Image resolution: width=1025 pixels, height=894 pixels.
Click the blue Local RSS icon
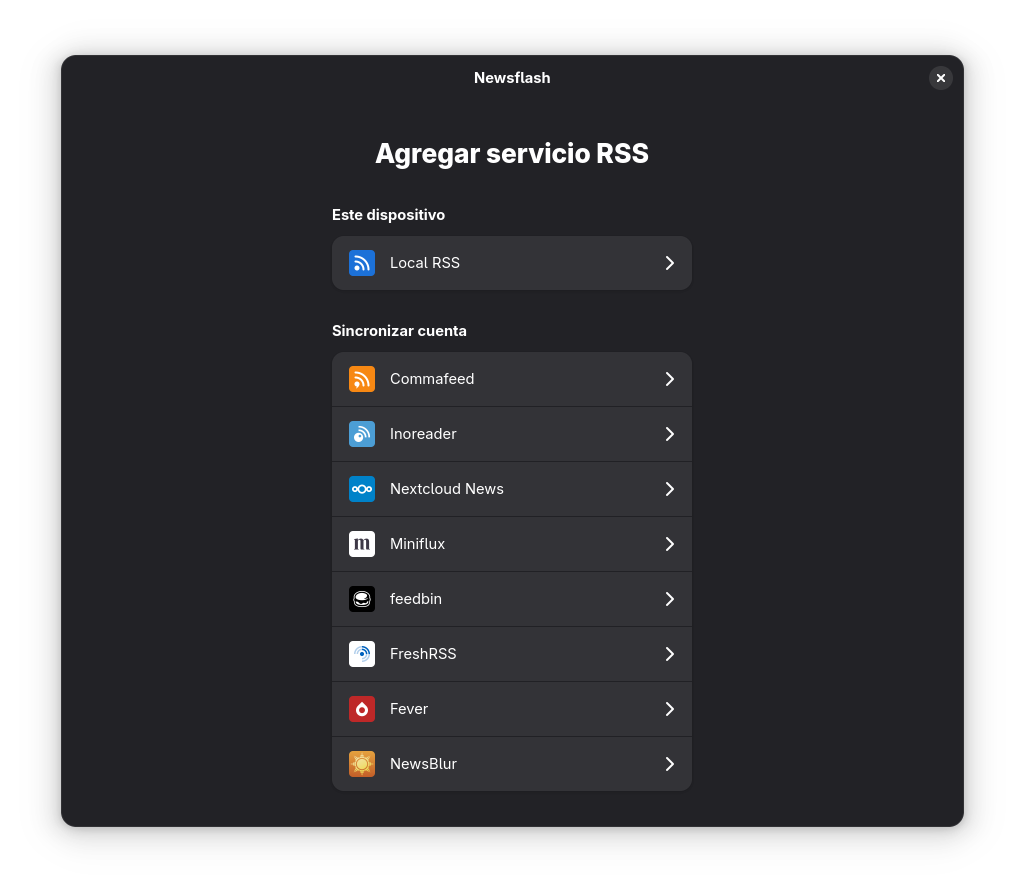pyautogui.click(x=361, y=263)
